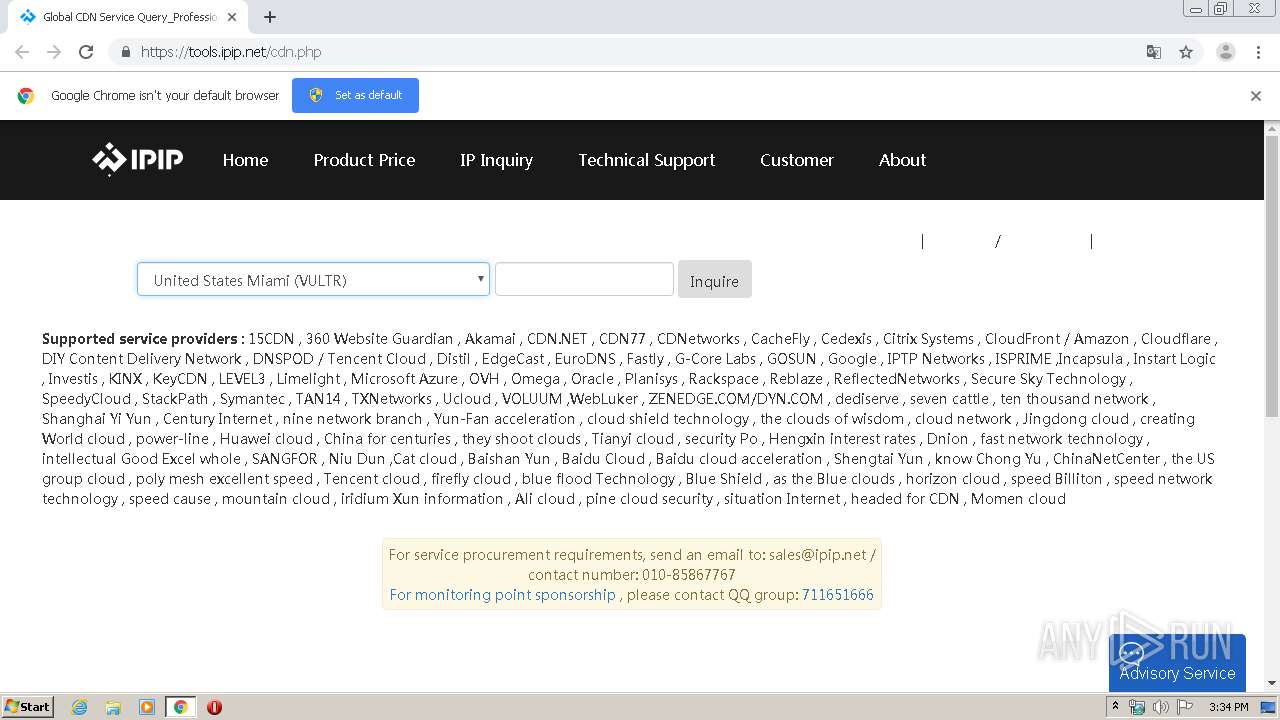
Task: Reload the page
Action: [86, 52]
